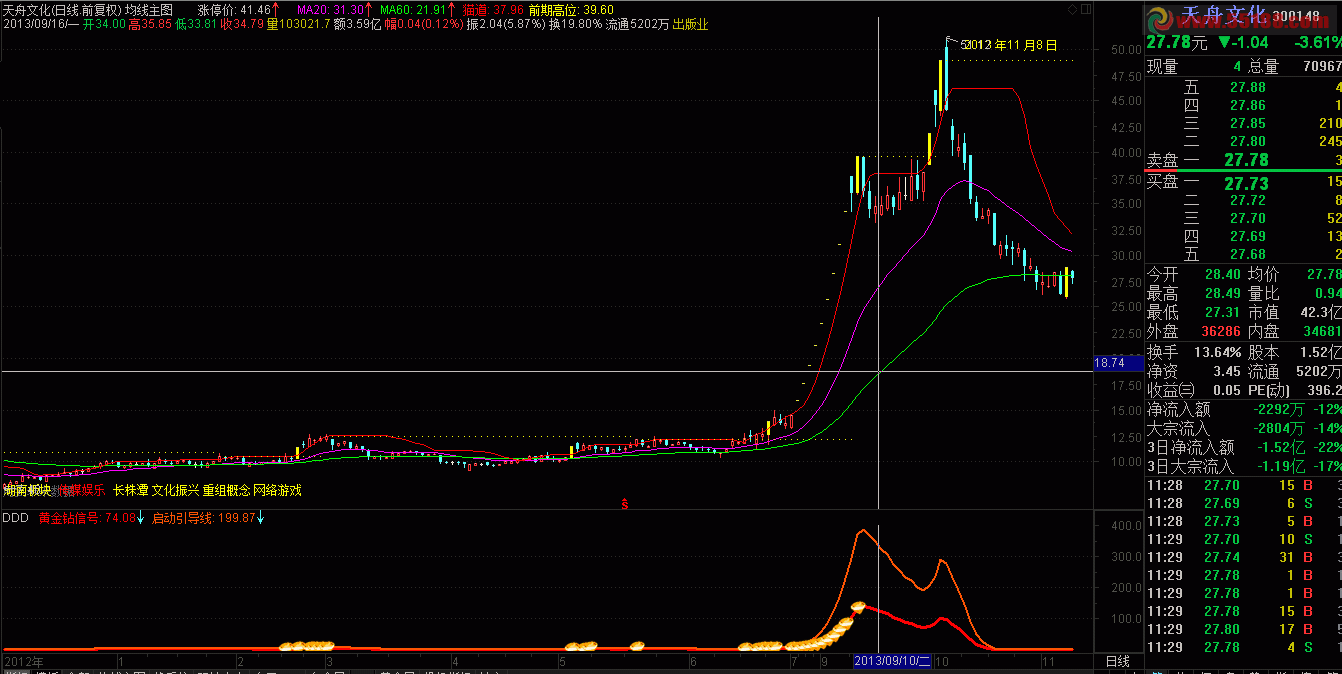
Task: Click the 50.00 price axis label
Action: coord(1126,50)
